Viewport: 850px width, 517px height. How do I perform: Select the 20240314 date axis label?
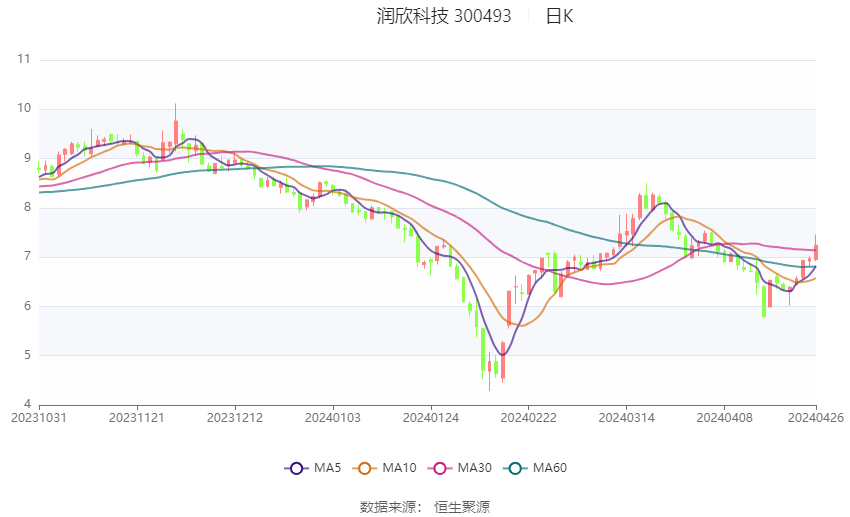pyautogui.click(x=625, y=417)
